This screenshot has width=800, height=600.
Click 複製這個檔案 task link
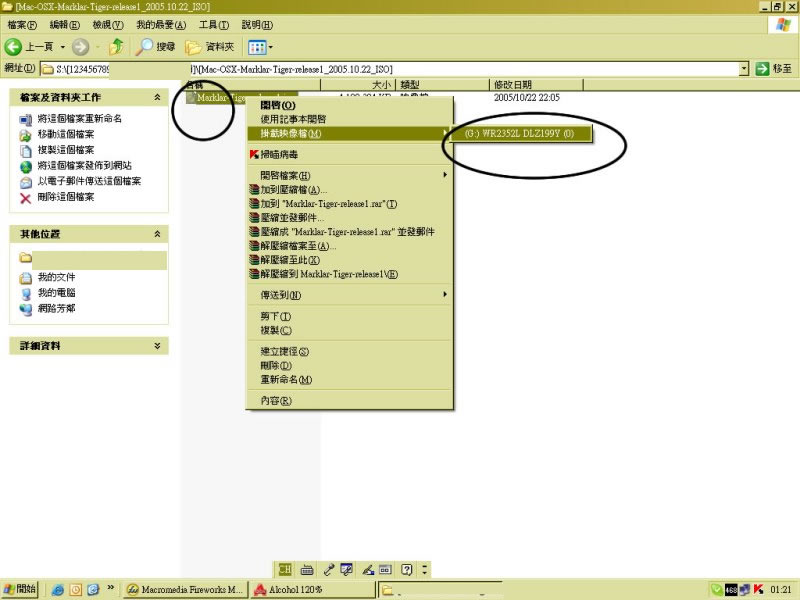click(66, 150)
